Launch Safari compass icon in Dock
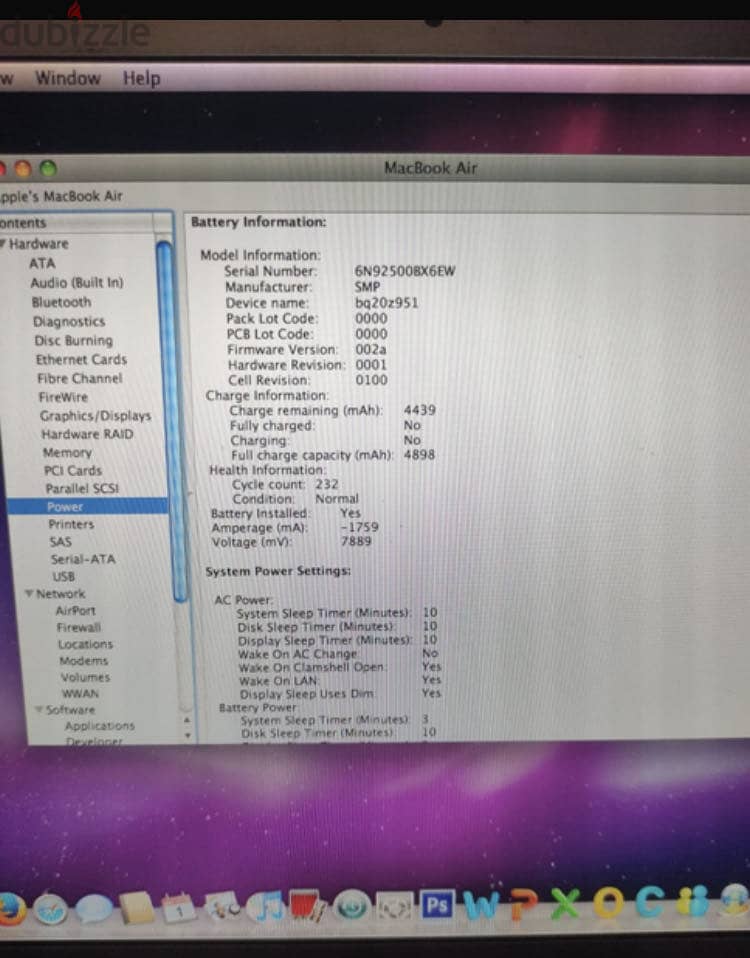Viewport: 750px width, 958px height. (51, 909)
